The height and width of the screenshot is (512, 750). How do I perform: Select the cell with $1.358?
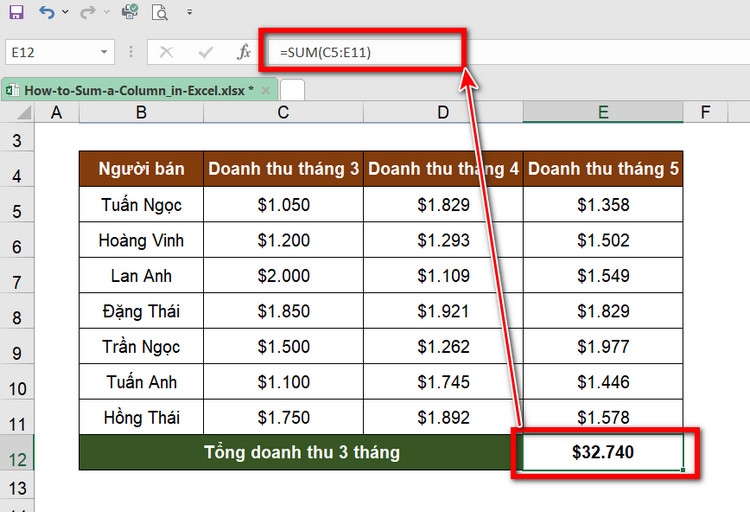click(x=603, y=204)
